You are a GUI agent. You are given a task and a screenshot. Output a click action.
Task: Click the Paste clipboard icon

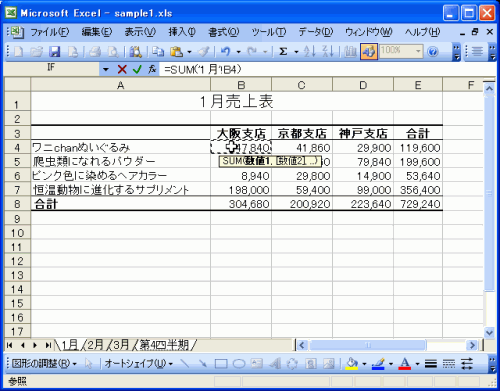(x=176, y=51)
